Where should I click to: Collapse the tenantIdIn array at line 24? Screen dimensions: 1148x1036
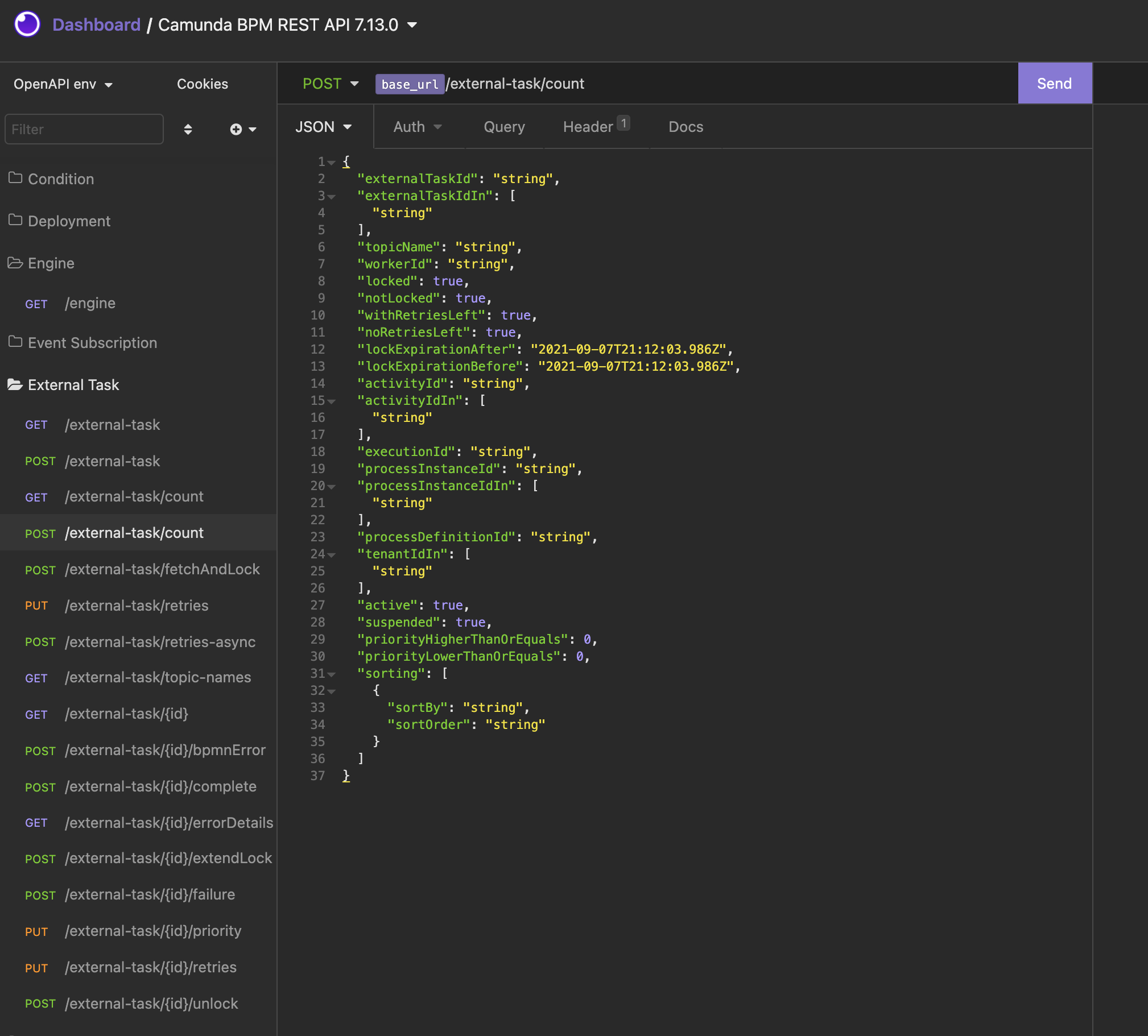[332, 555]
